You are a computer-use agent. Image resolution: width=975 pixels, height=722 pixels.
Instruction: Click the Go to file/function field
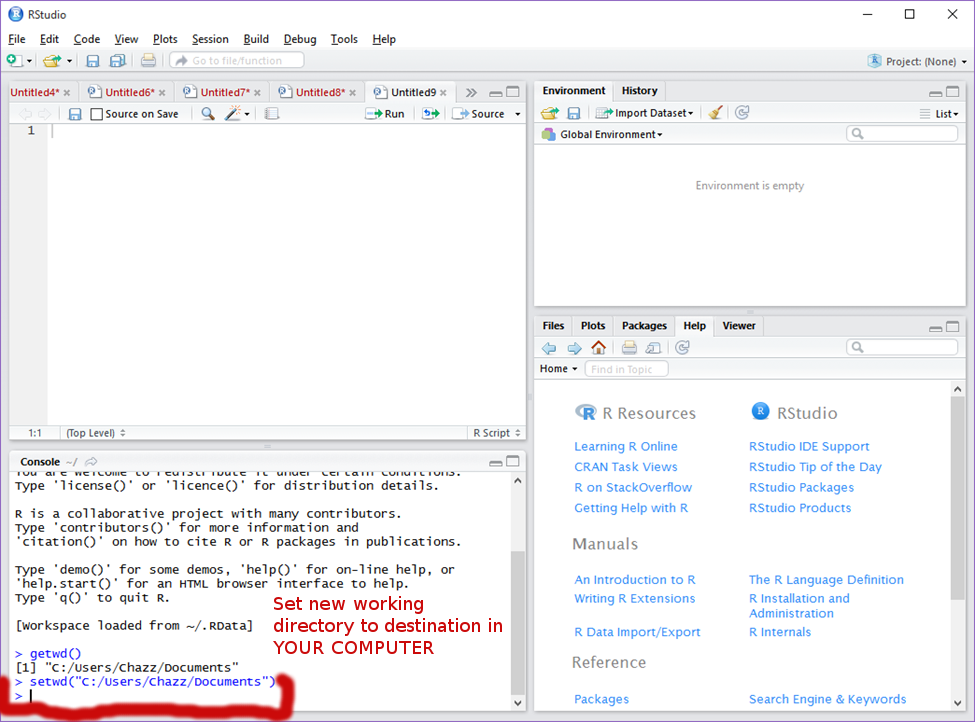(237, 60)
